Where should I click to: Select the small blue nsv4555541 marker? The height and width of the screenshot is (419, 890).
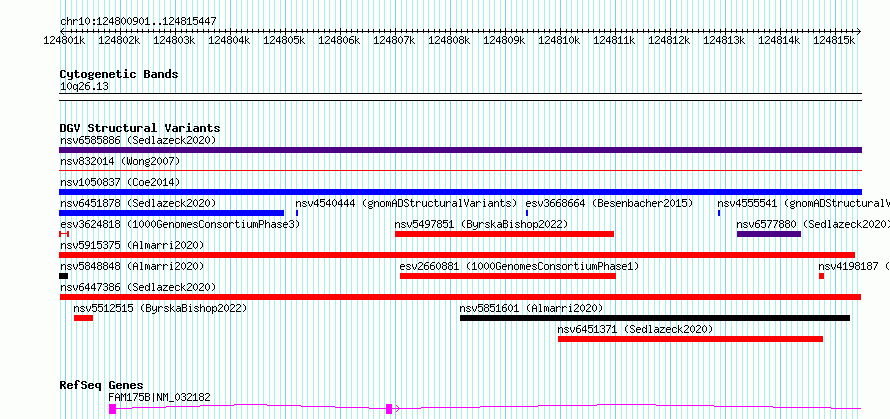(719, 213)
